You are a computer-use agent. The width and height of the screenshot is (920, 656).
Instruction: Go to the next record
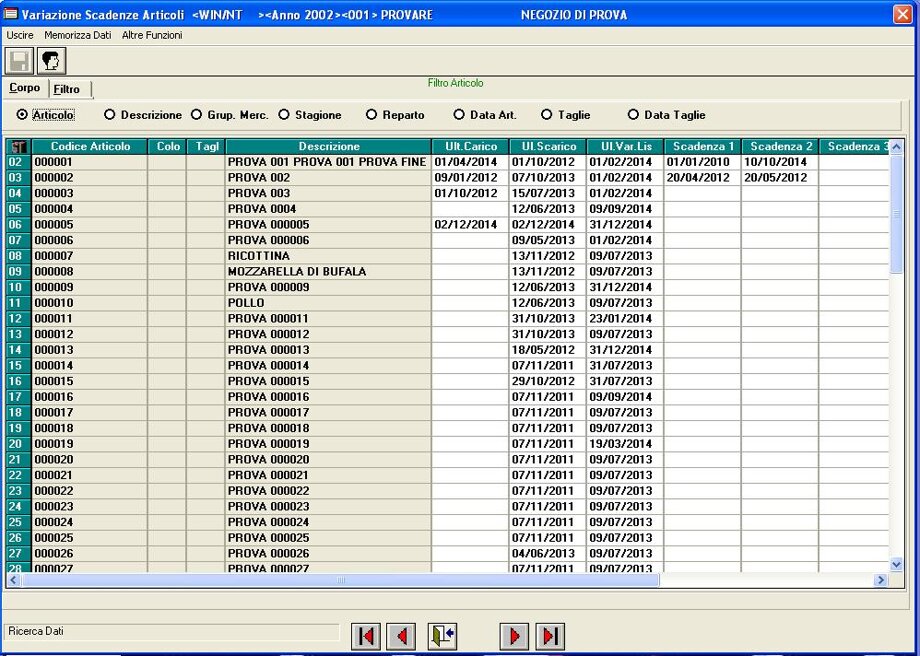[514, 636]
